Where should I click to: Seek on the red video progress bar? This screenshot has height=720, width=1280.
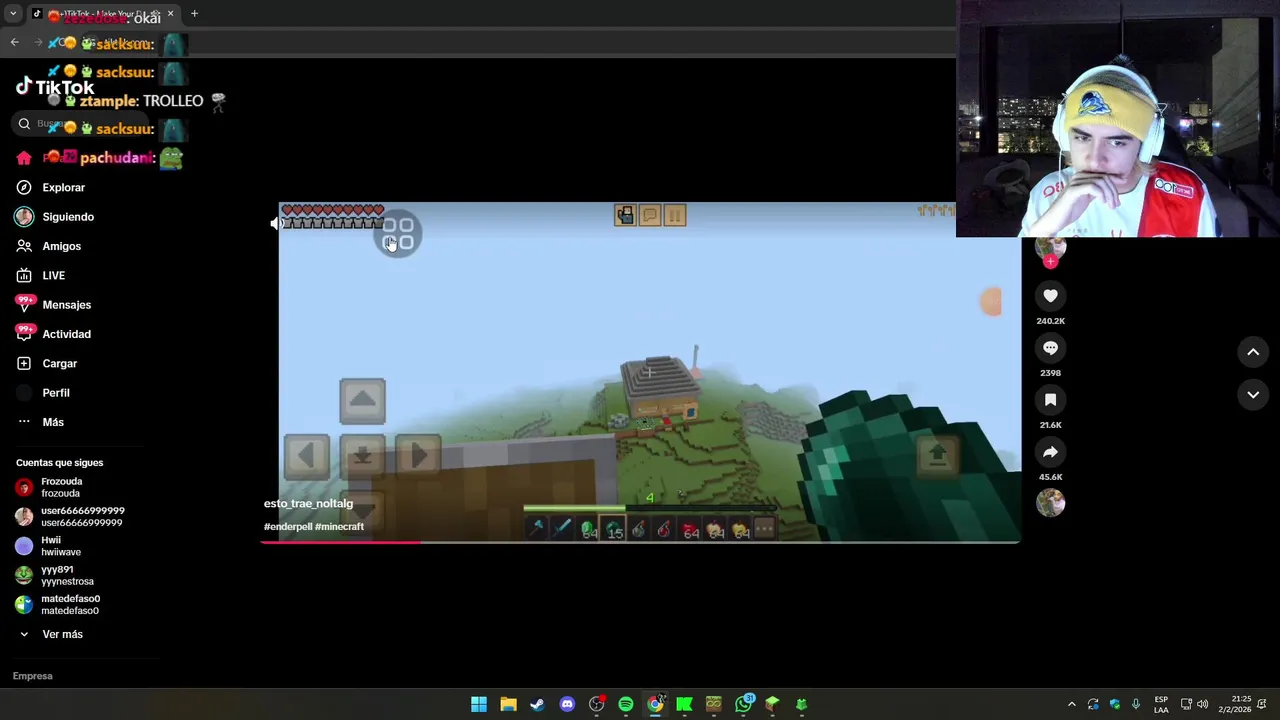coord(640,542)
